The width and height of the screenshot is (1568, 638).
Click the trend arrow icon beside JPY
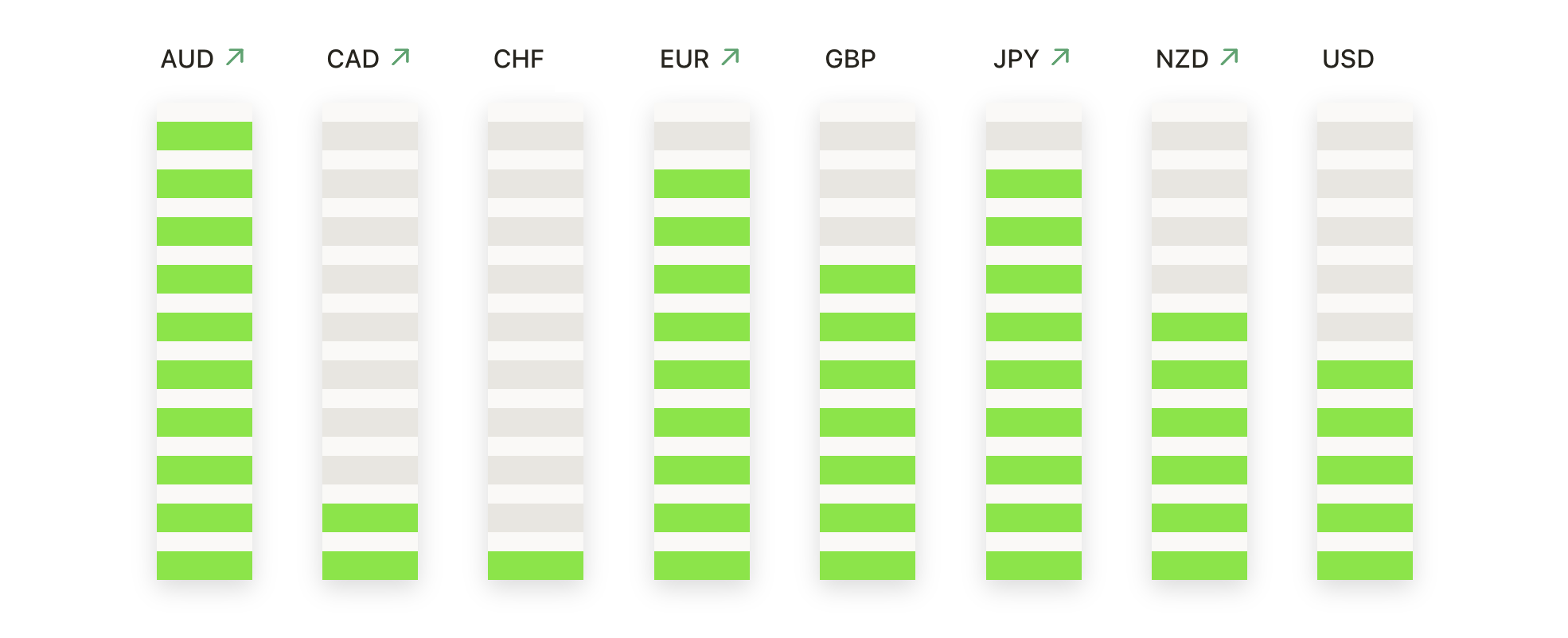click(1060, 57)
